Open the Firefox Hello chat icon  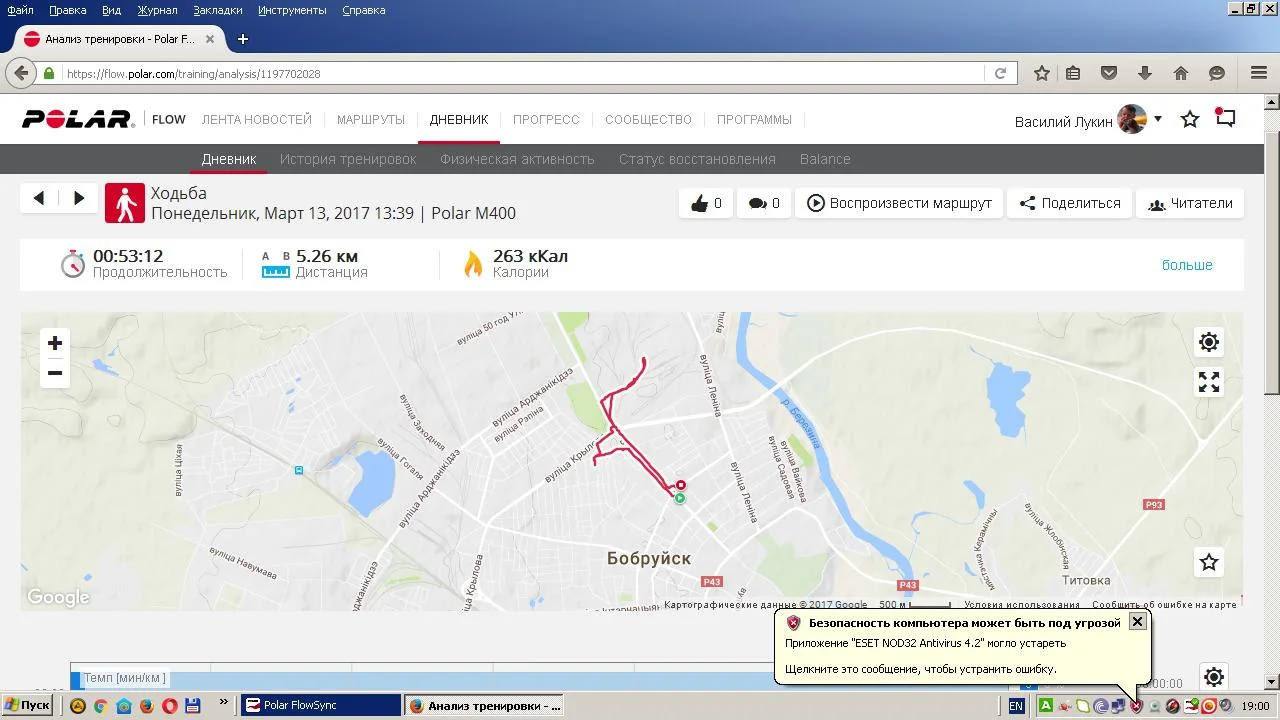(x=1217, y=73)
